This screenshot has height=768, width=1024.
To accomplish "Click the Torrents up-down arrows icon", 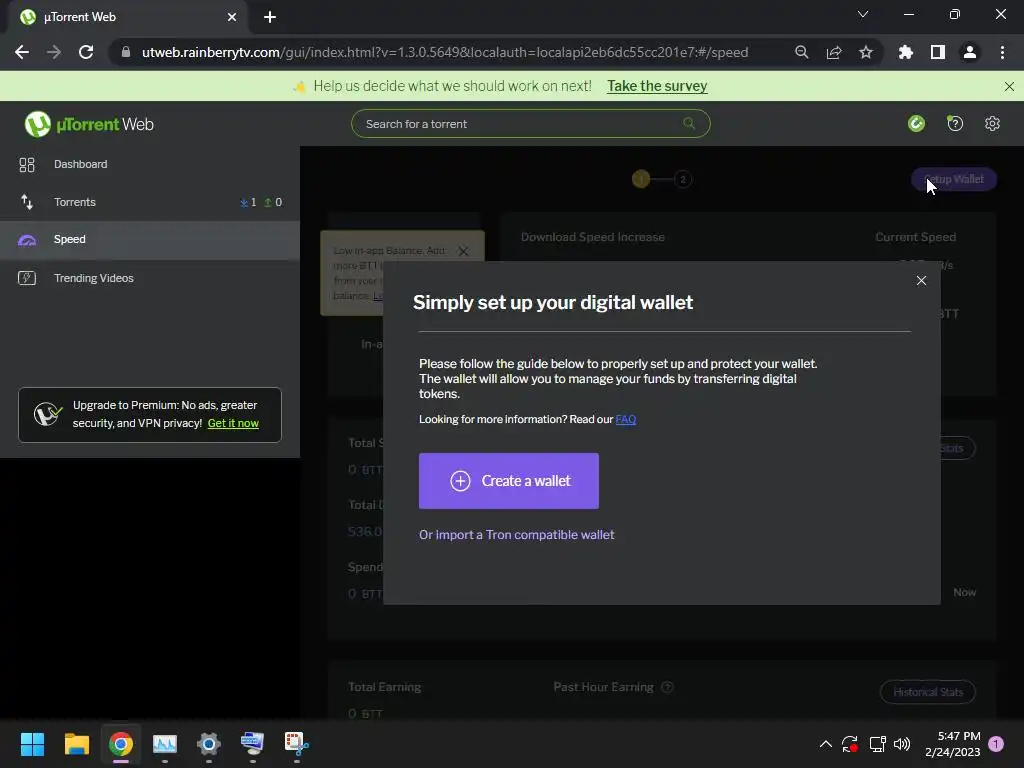I will (27, 202).
